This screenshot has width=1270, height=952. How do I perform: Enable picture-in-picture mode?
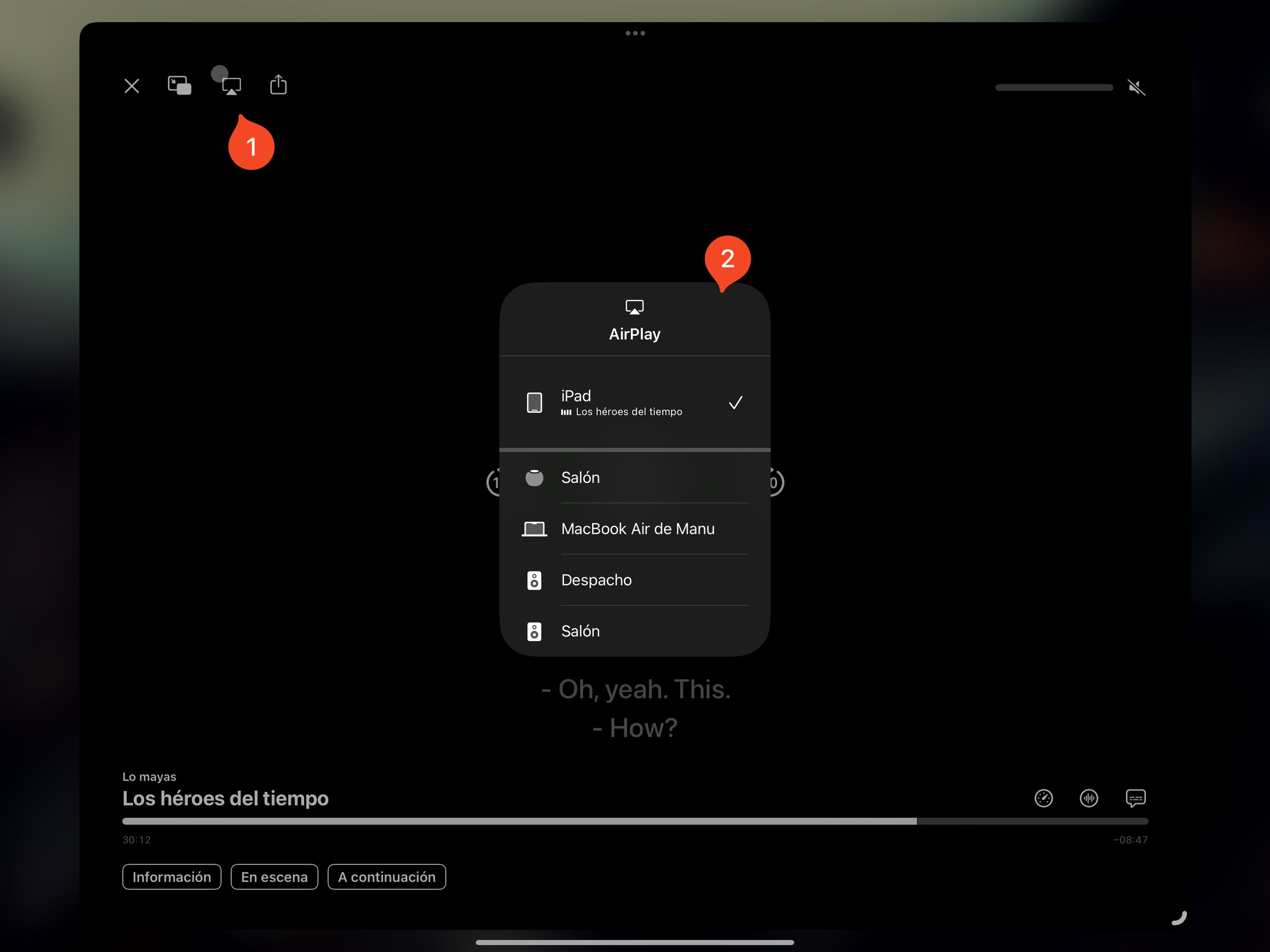179,86
